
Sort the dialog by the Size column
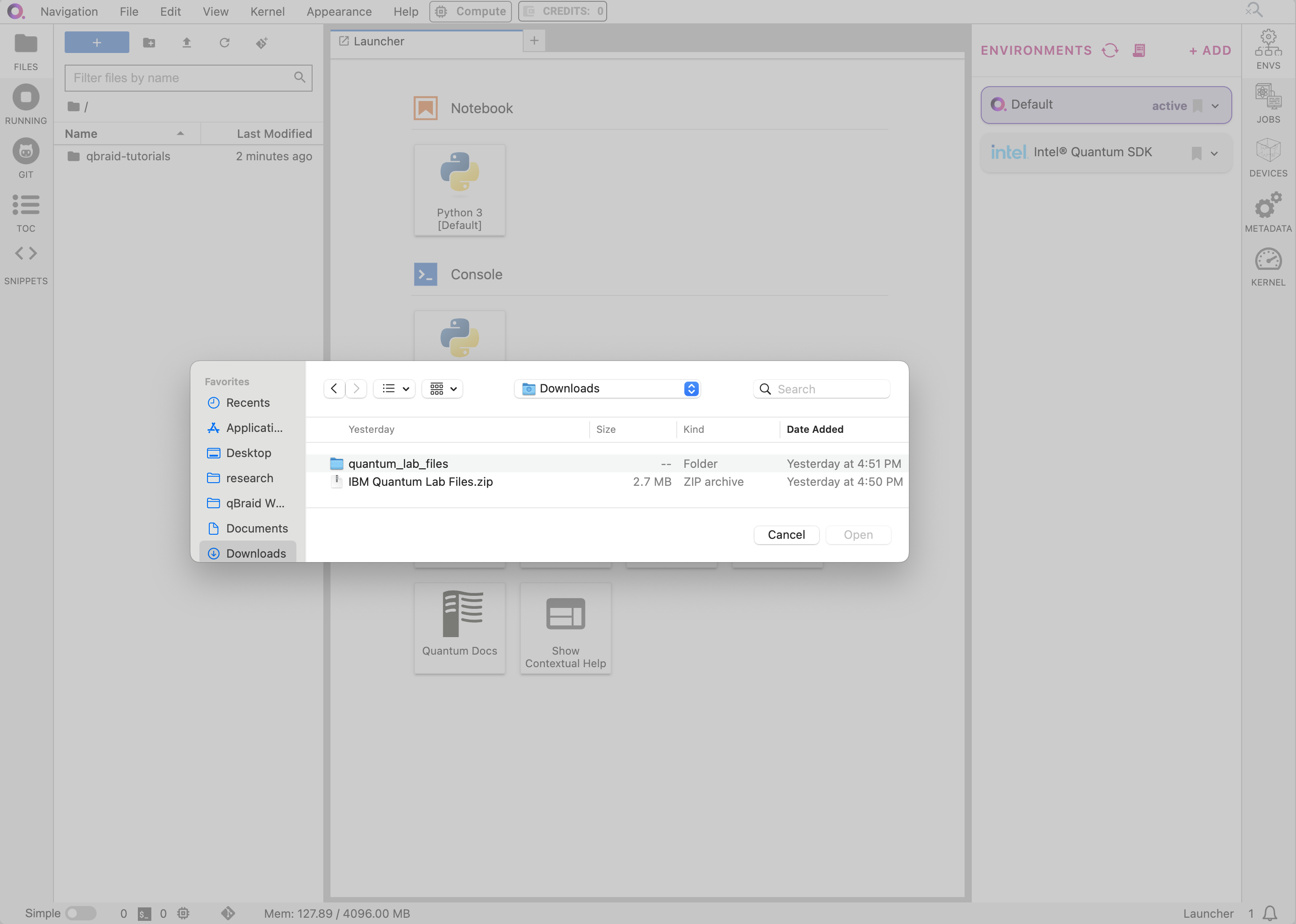click(633, 430)
